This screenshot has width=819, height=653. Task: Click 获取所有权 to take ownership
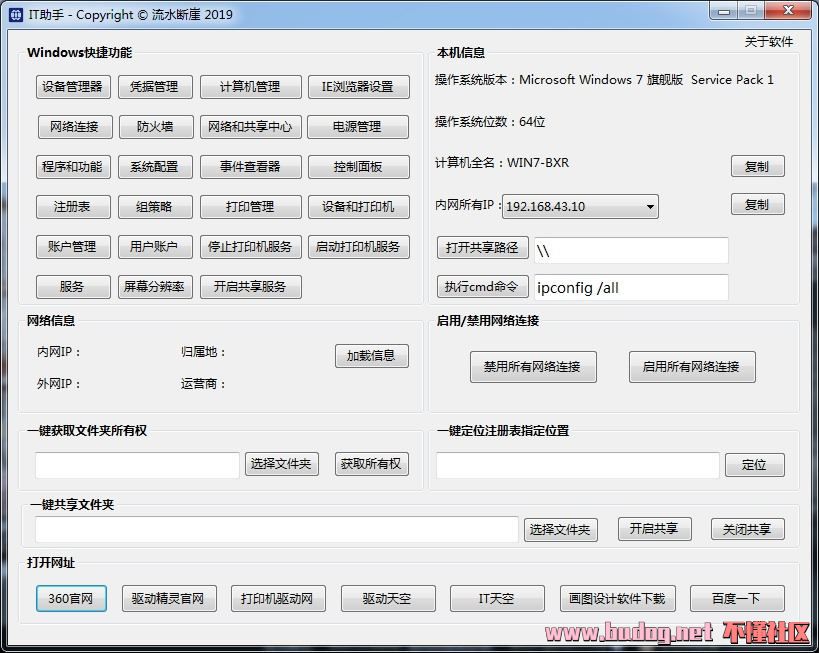[371, 464]
